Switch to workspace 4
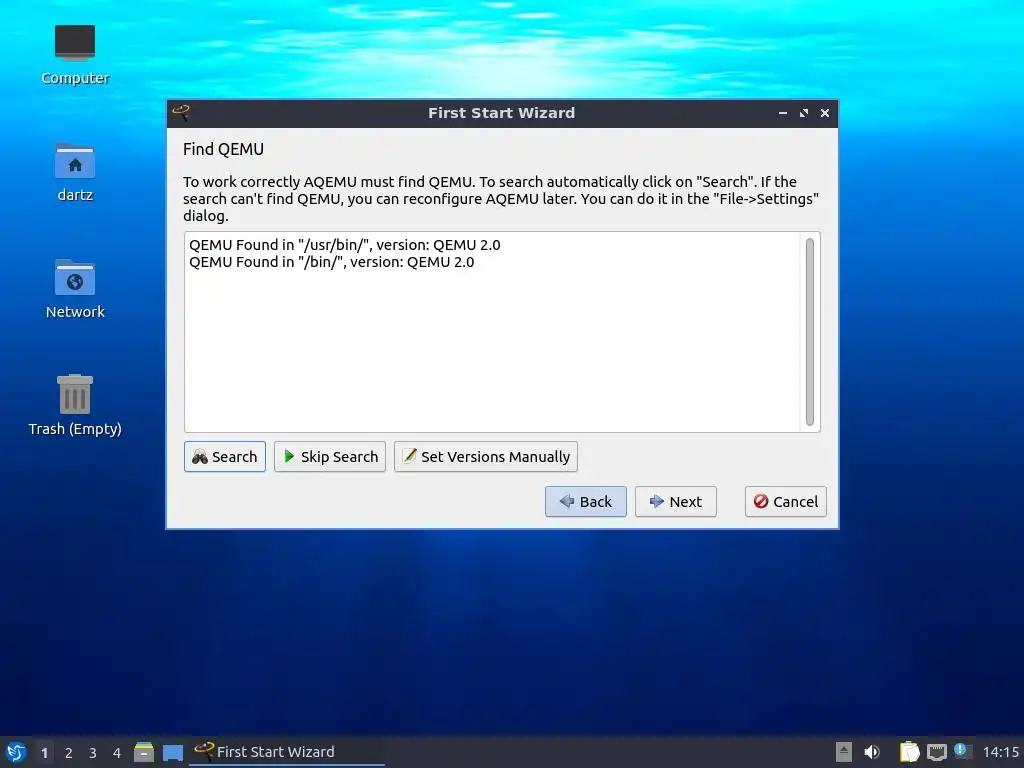Image resolution: width=1024 pixels, height=768 pixels. point(117,753)
